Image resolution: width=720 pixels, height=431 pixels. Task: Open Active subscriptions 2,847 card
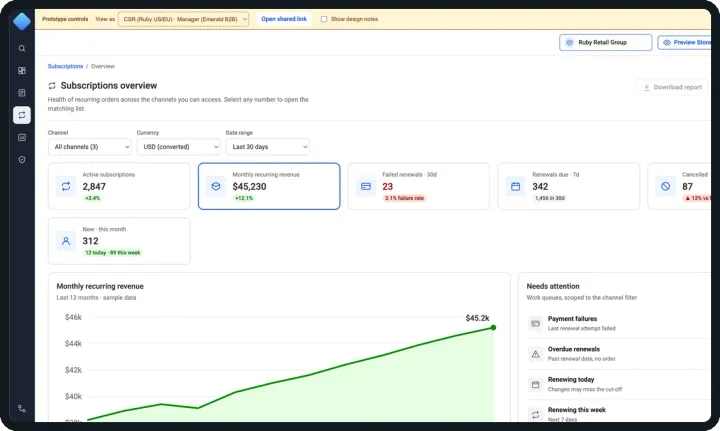(119, 186)
